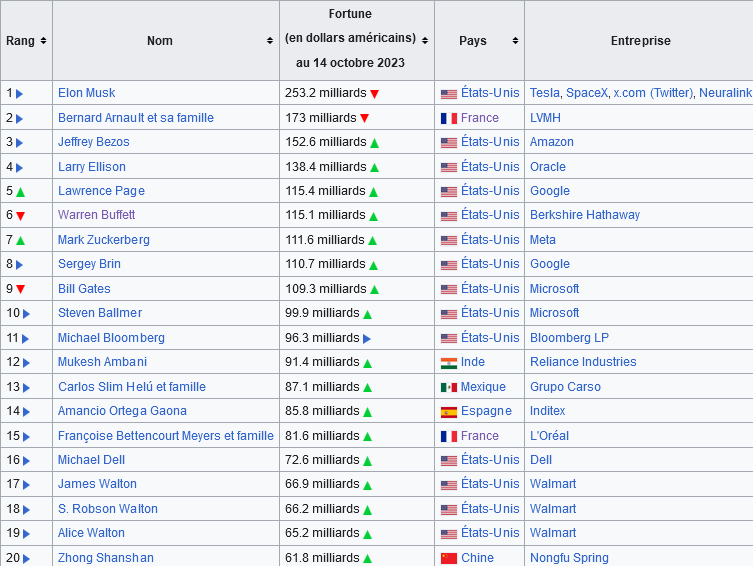
Task: Click green up arrow next to rank 5
Action: coord(20,192)
